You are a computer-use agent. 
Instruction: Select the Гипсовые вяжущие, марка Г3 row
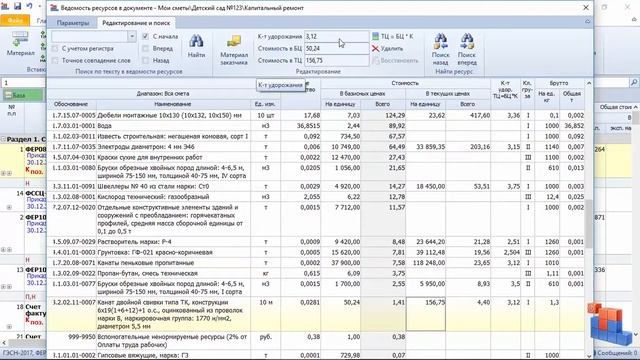pos(316,355)
